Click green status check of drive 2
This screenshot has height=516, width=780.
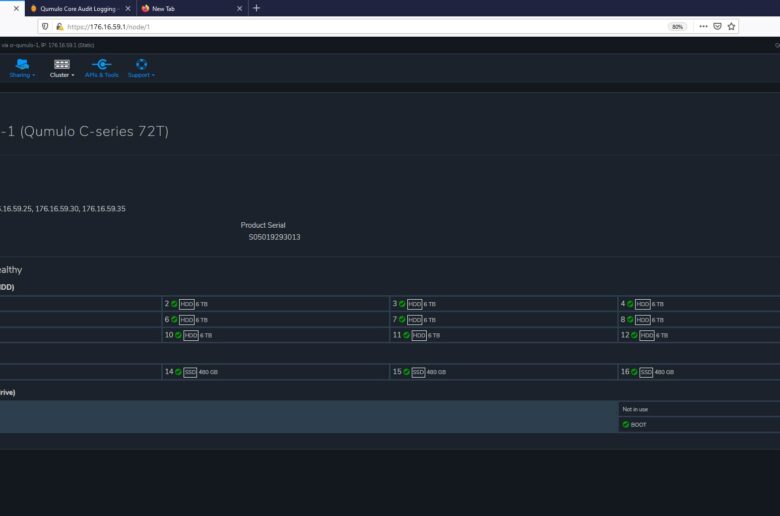(x=174, y=304)
